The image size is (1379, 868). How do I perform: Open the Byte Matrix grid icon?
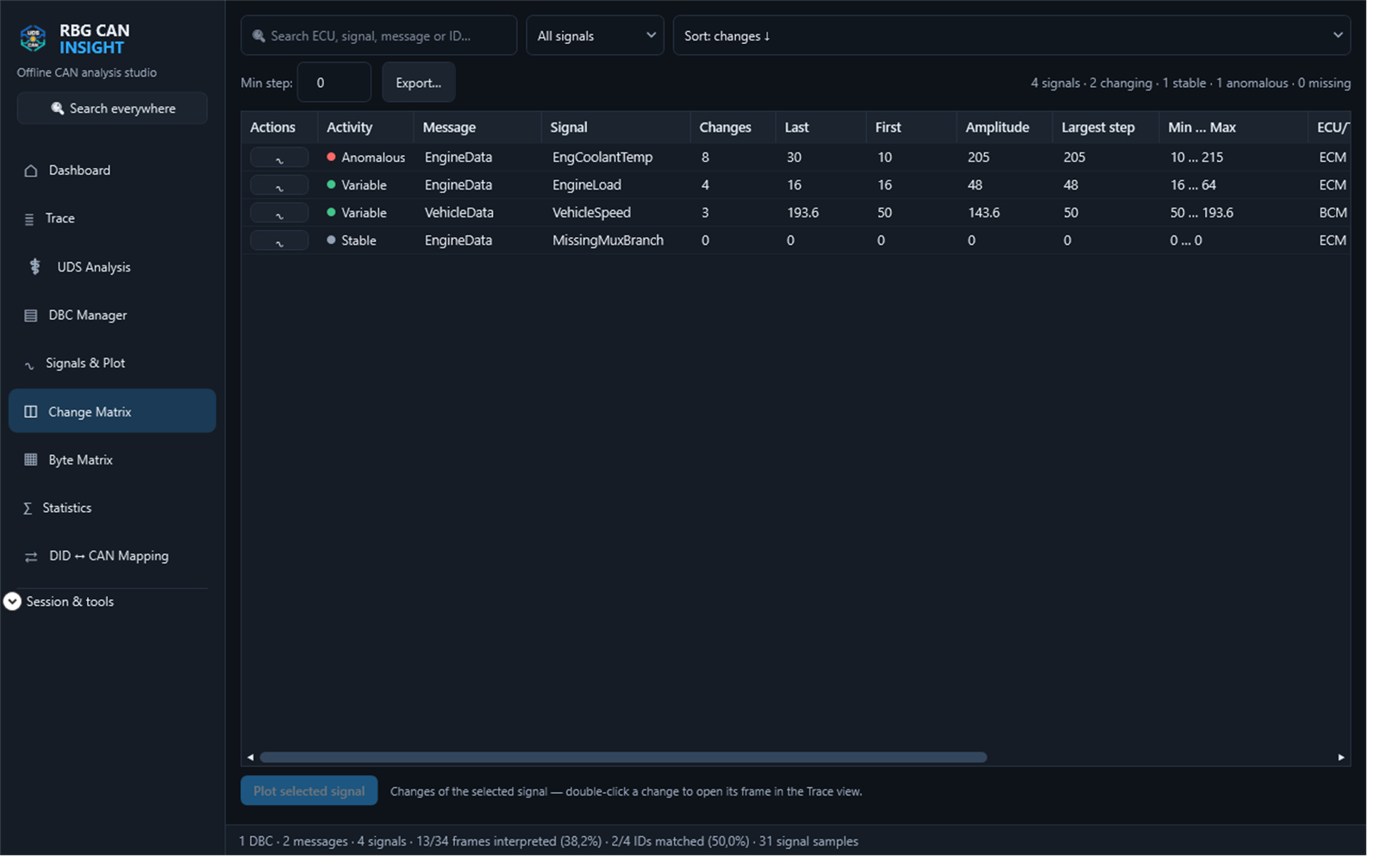tap(31, 461)
